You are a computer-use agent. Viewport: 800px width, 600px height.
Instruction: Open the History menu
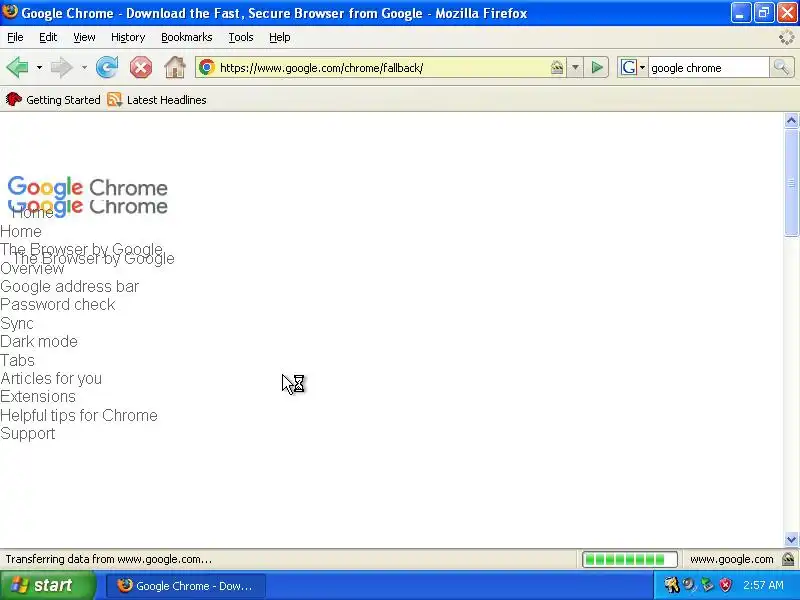[x=128, y=37]
